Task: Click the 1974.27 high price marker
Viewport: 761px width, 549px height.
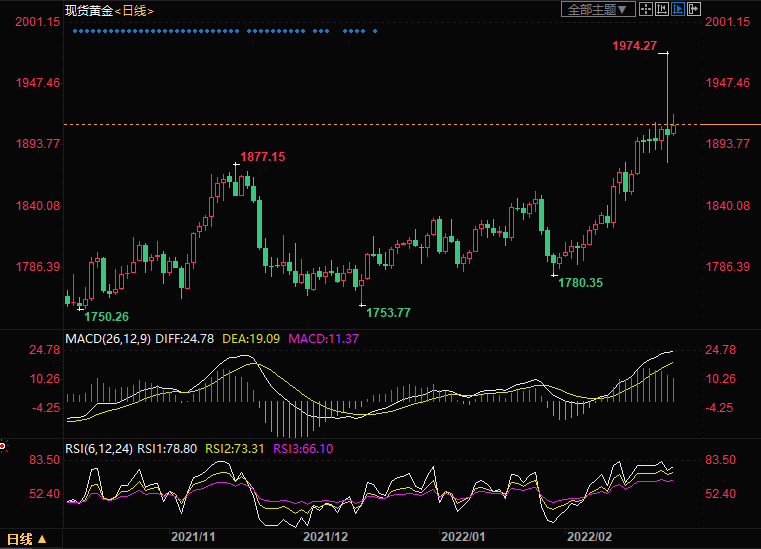Action: [634, 46]
